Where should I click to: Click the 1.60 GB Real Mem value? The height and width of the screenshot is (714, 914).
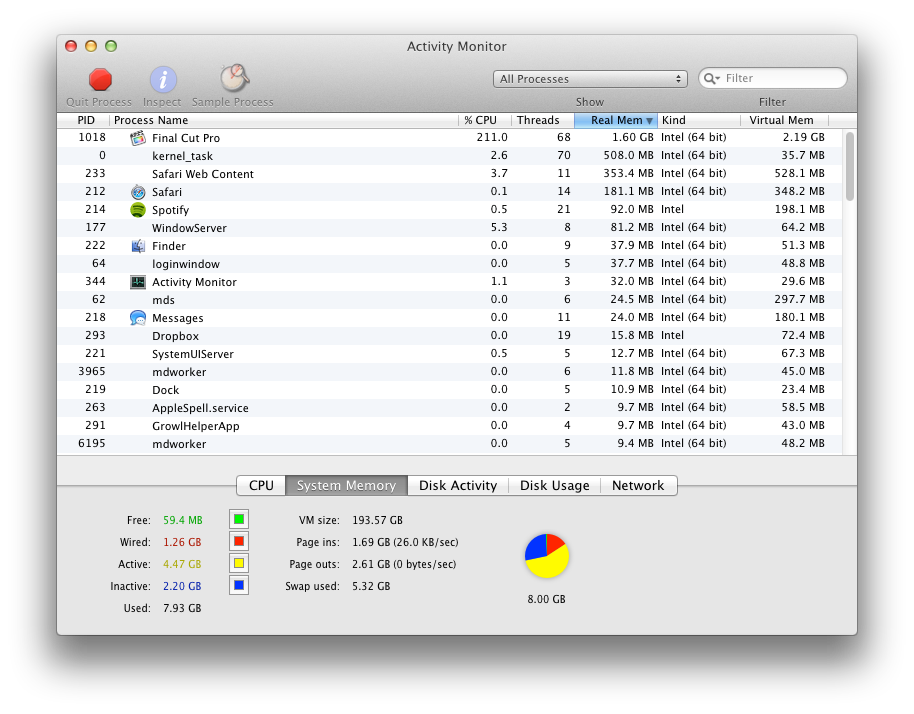(632, 138)
